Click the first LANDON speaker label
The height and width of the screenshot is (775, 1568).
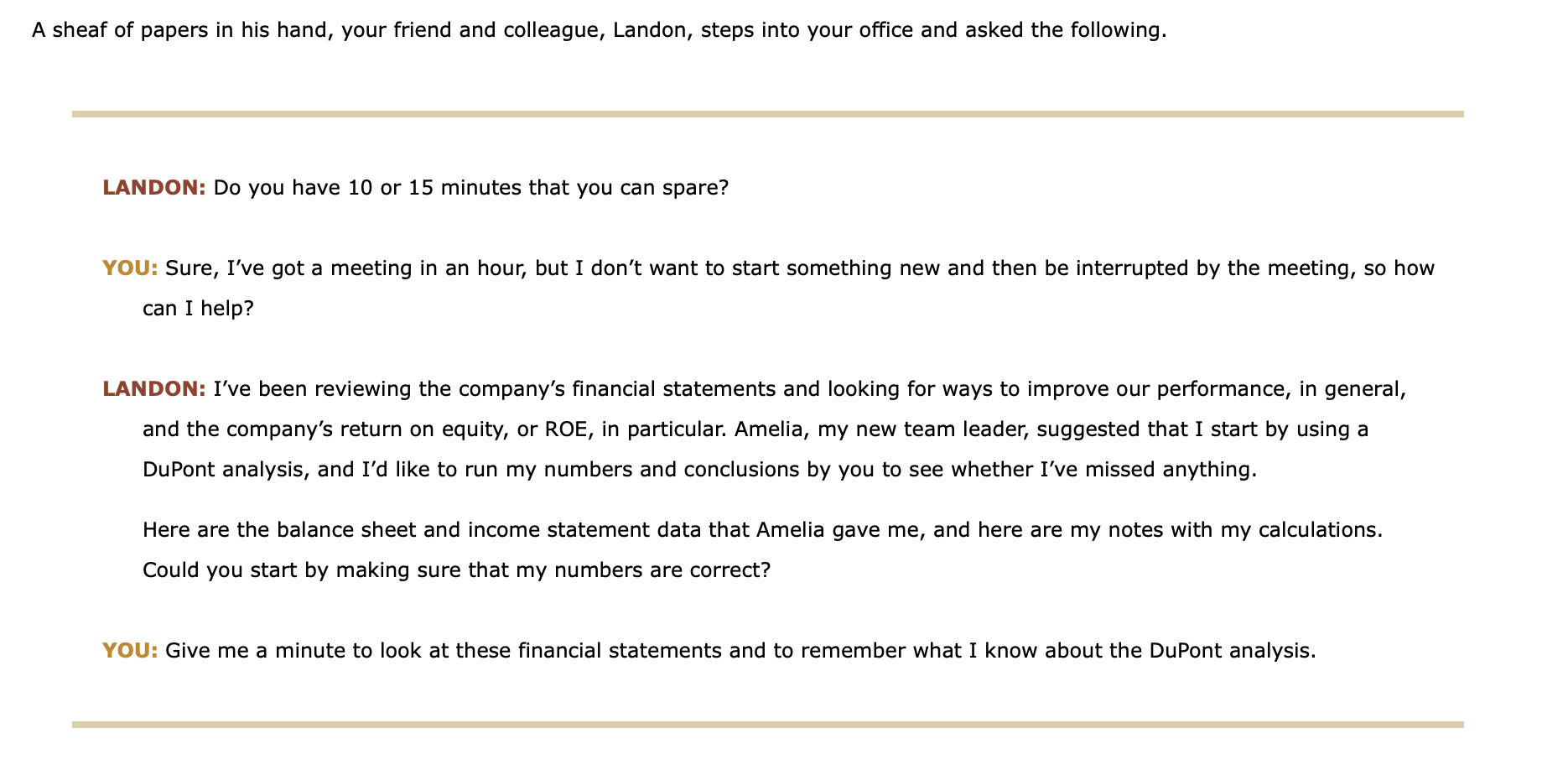[x=153, y=188]
